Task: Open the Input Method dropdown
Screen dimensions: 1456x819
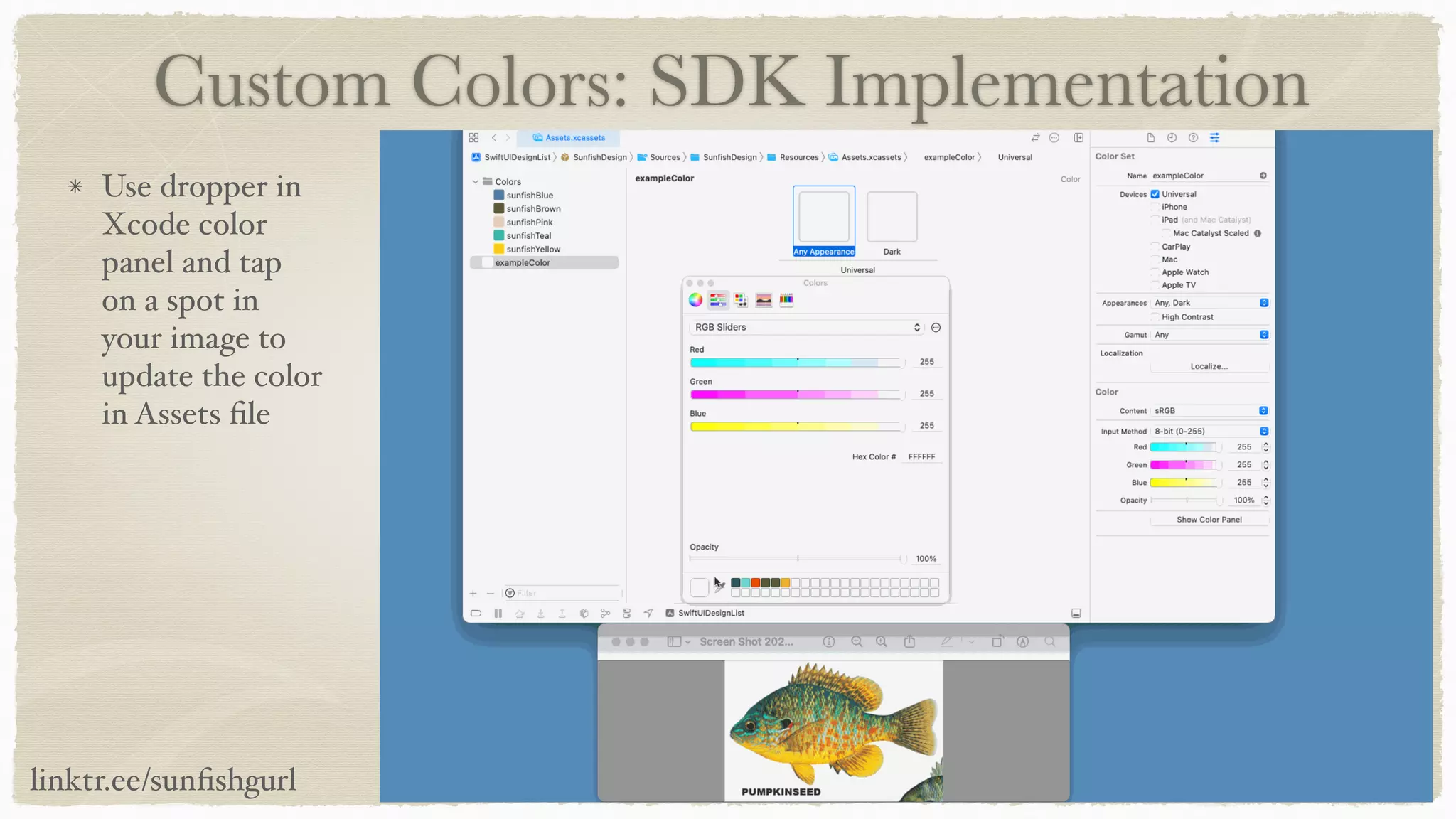Action: tap(1210, 432)
